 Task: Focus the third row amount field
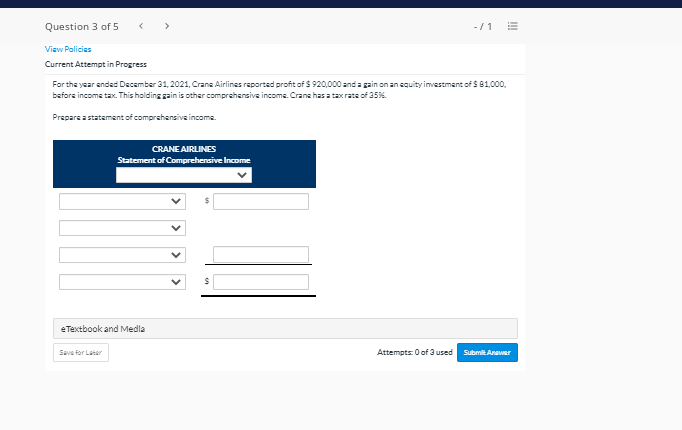click(261, 254)
